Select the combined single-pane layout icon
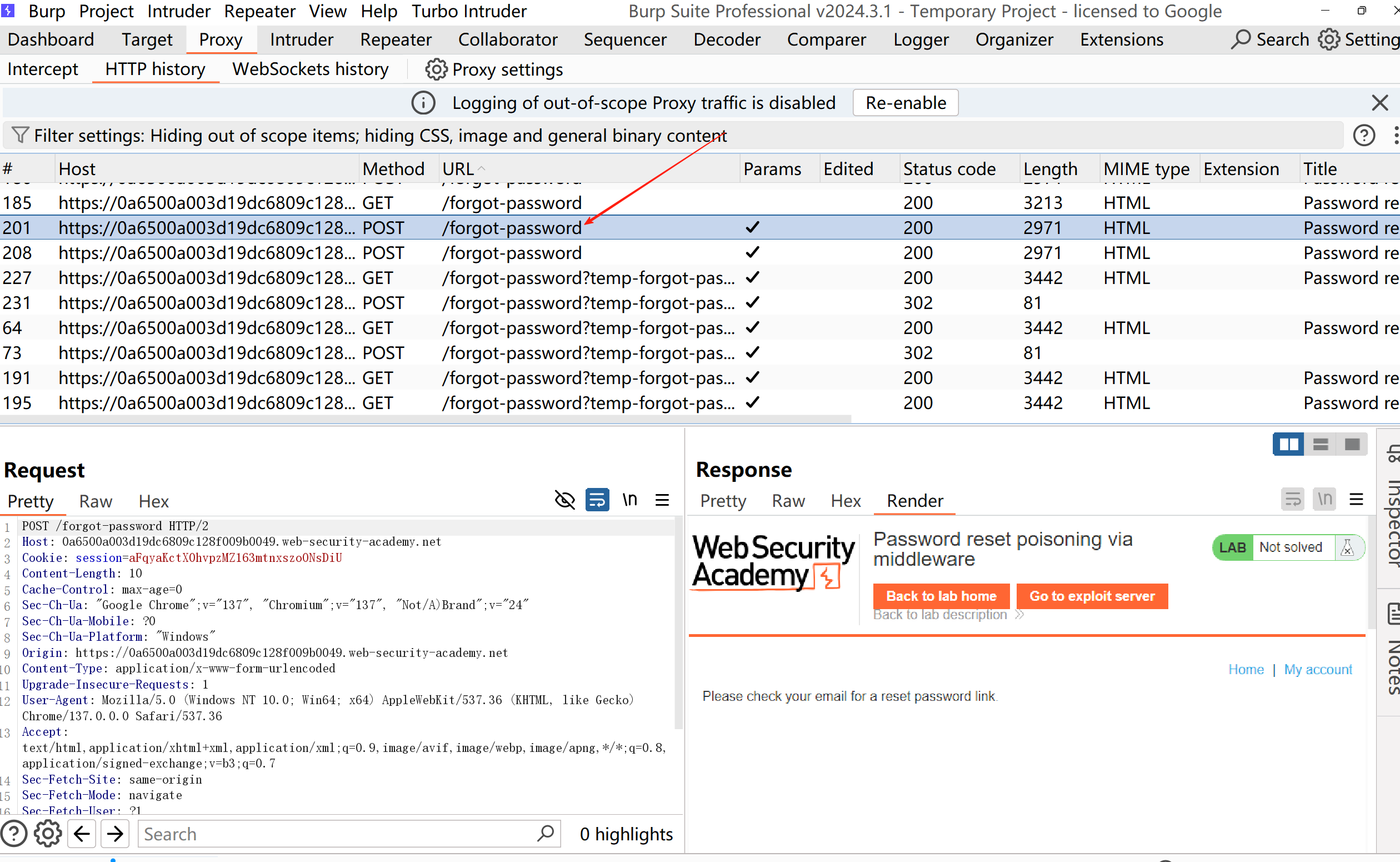The image size is (1400, 862). [x=1352, y=444]
